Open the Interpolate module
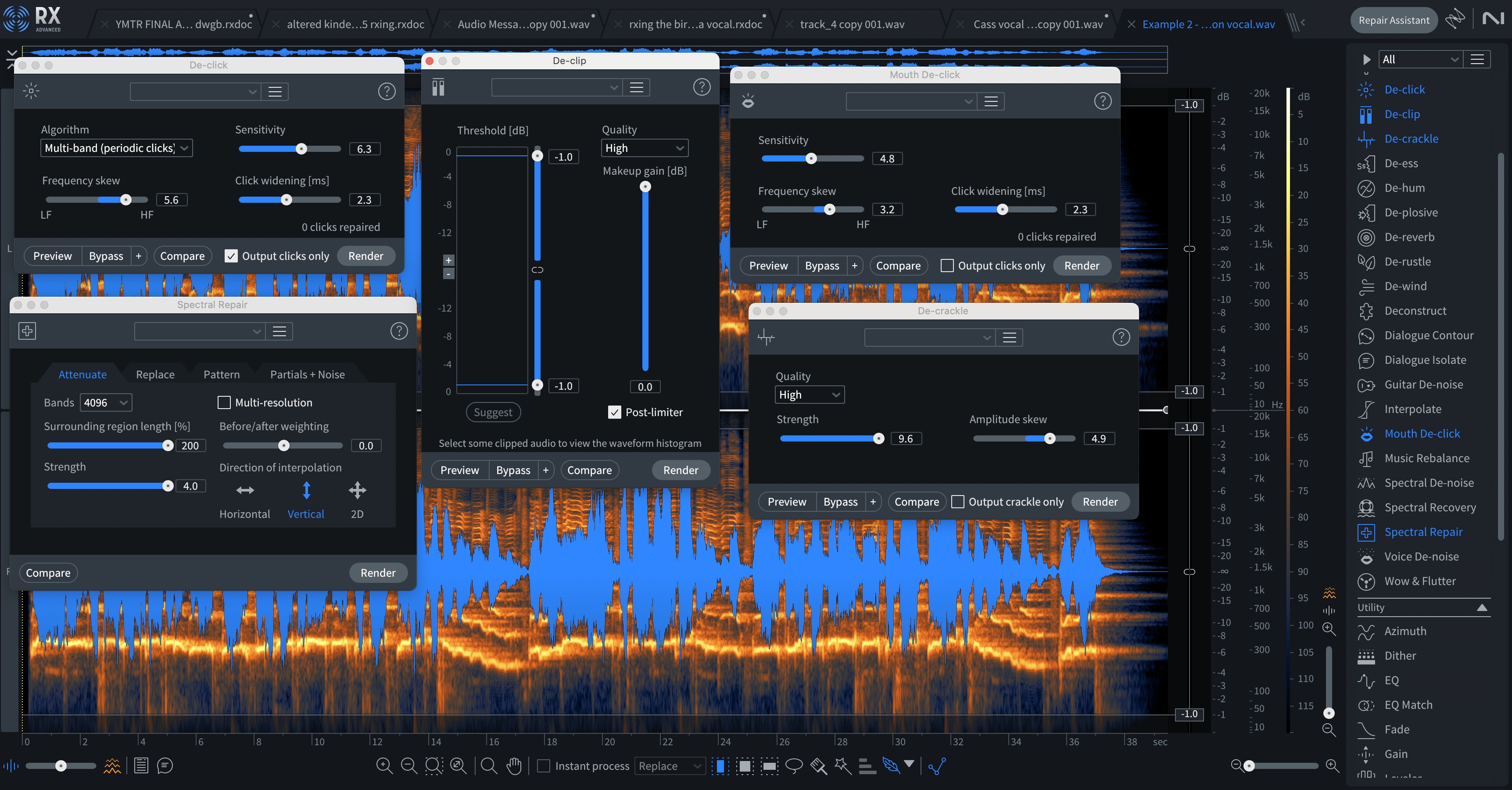 [x=1412, y=409]
